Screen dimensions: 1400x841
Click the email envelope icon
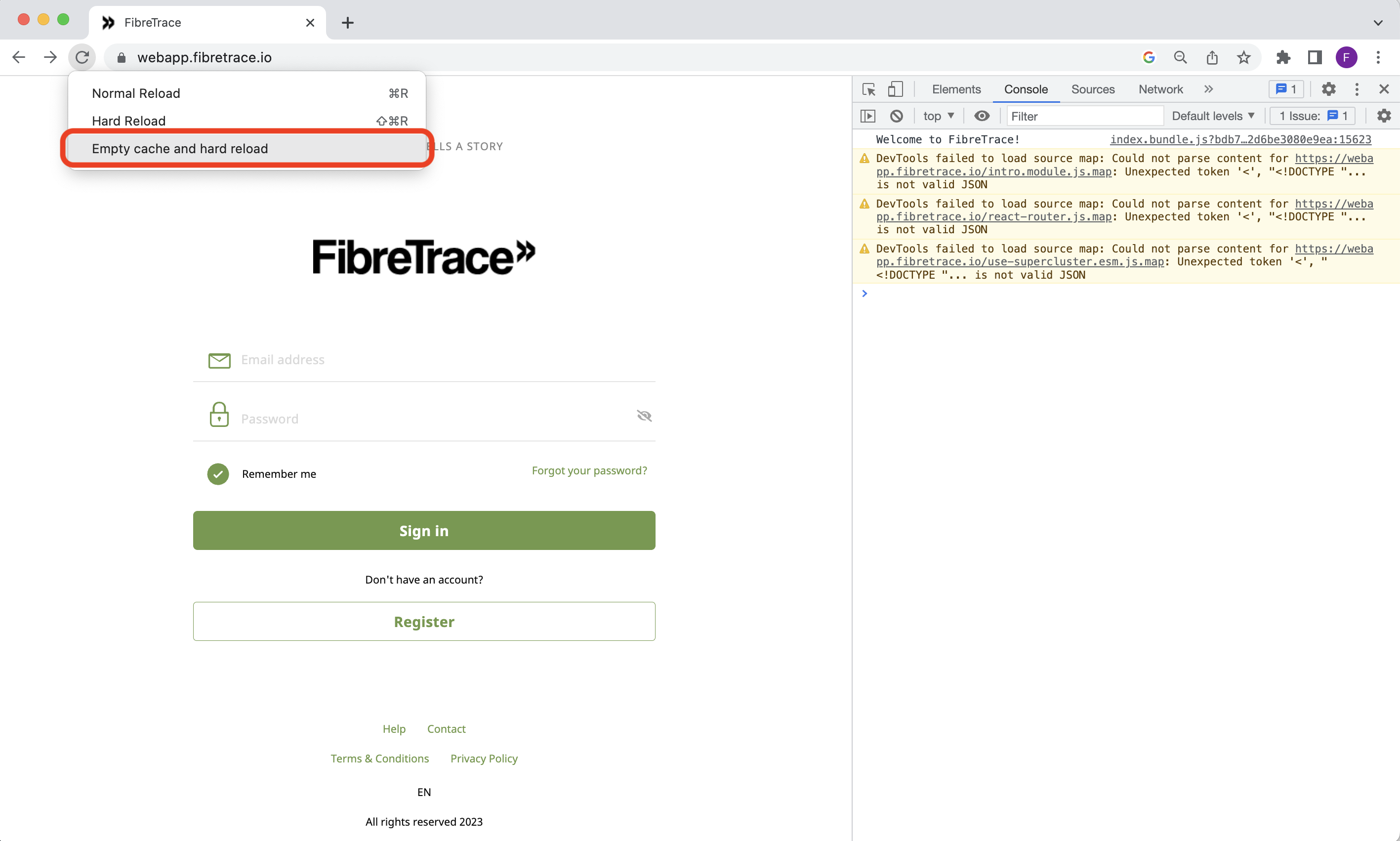(x=219, y=360)
